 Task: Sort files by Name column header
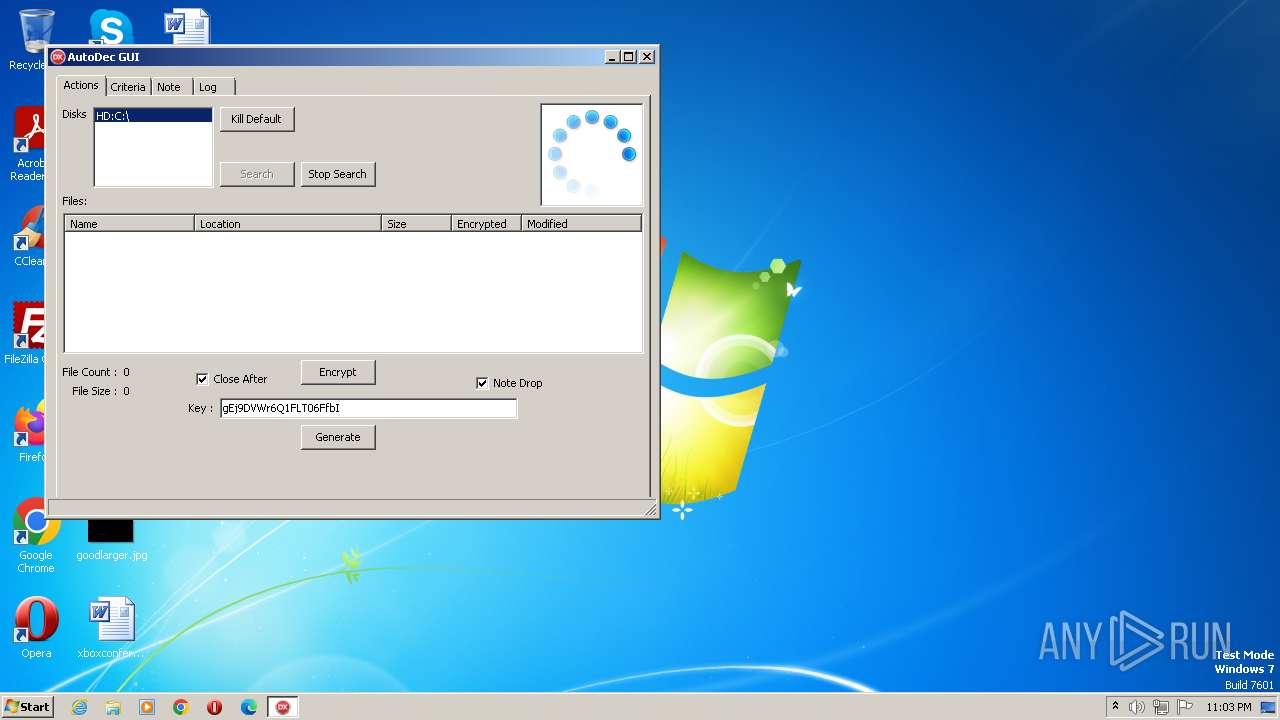point(129,224)
